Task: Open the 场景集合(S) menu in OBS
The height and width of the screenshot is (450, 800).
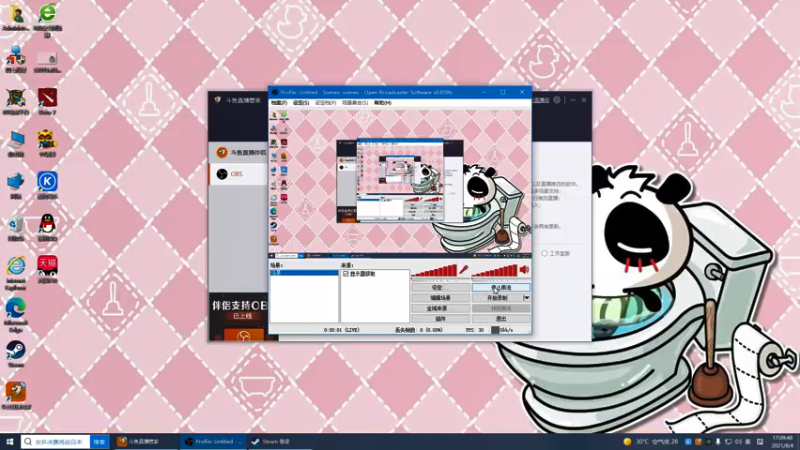Action: (x=355, y=103)
